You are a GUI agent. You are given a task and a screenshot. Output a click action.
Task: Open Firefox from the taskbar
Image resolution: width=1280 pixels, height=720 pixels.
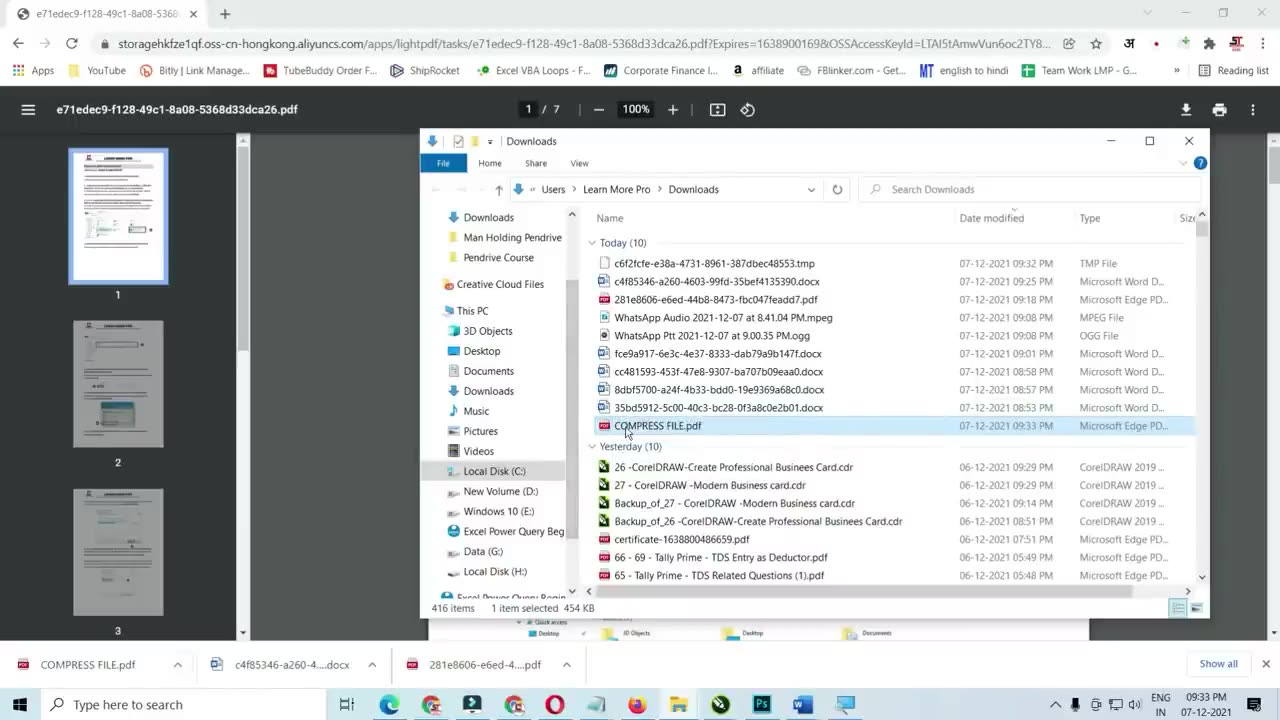pos(637,704)
